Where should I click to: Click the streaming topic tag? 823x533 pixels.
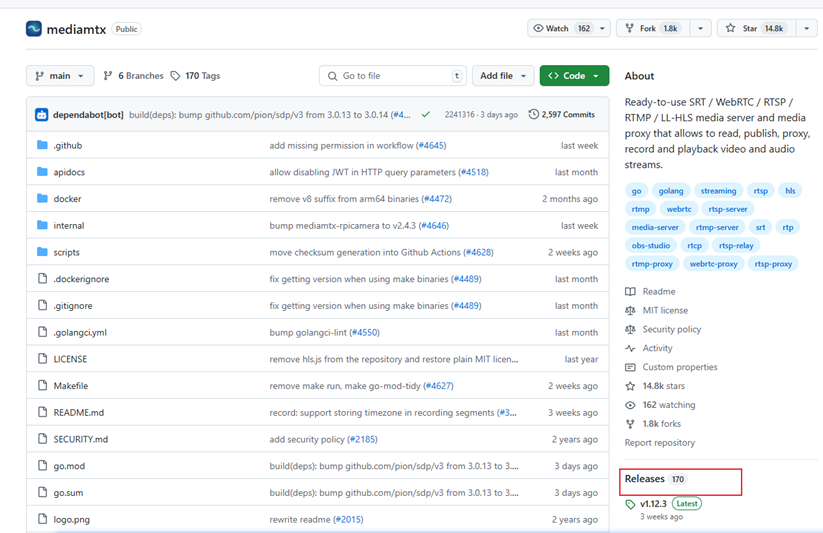coord(718,191)
